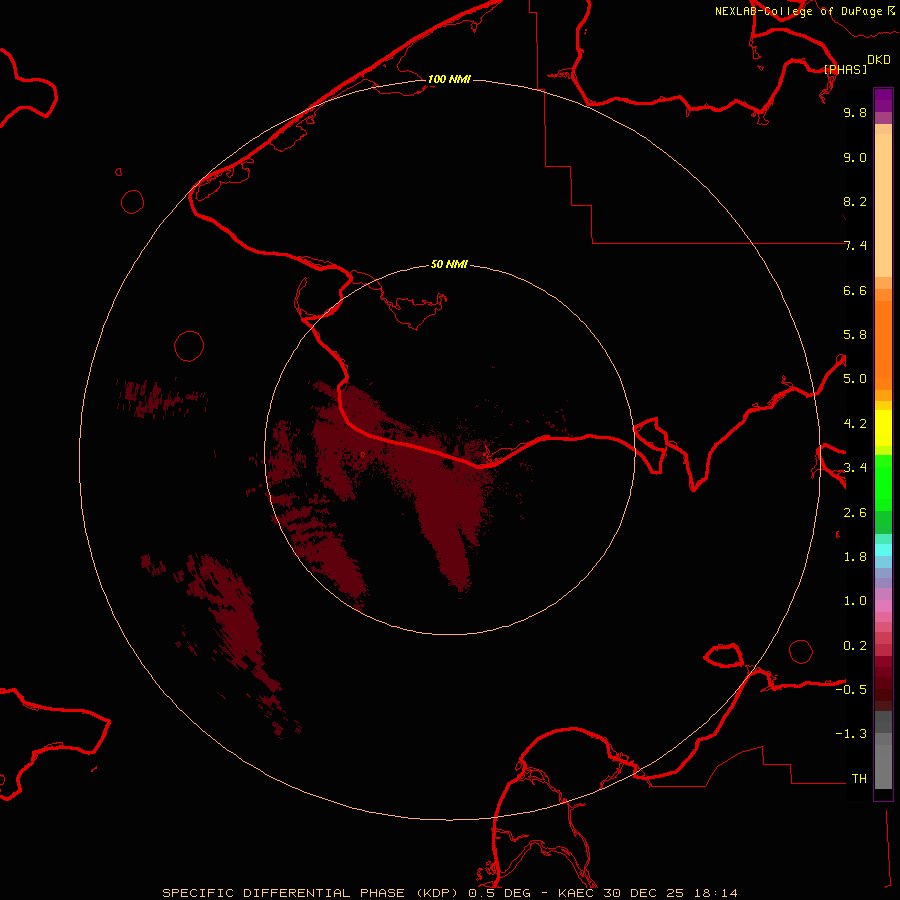Click the 4.2 value on the color scale
This screenshot has height=900, width=900.
(855, 424)
